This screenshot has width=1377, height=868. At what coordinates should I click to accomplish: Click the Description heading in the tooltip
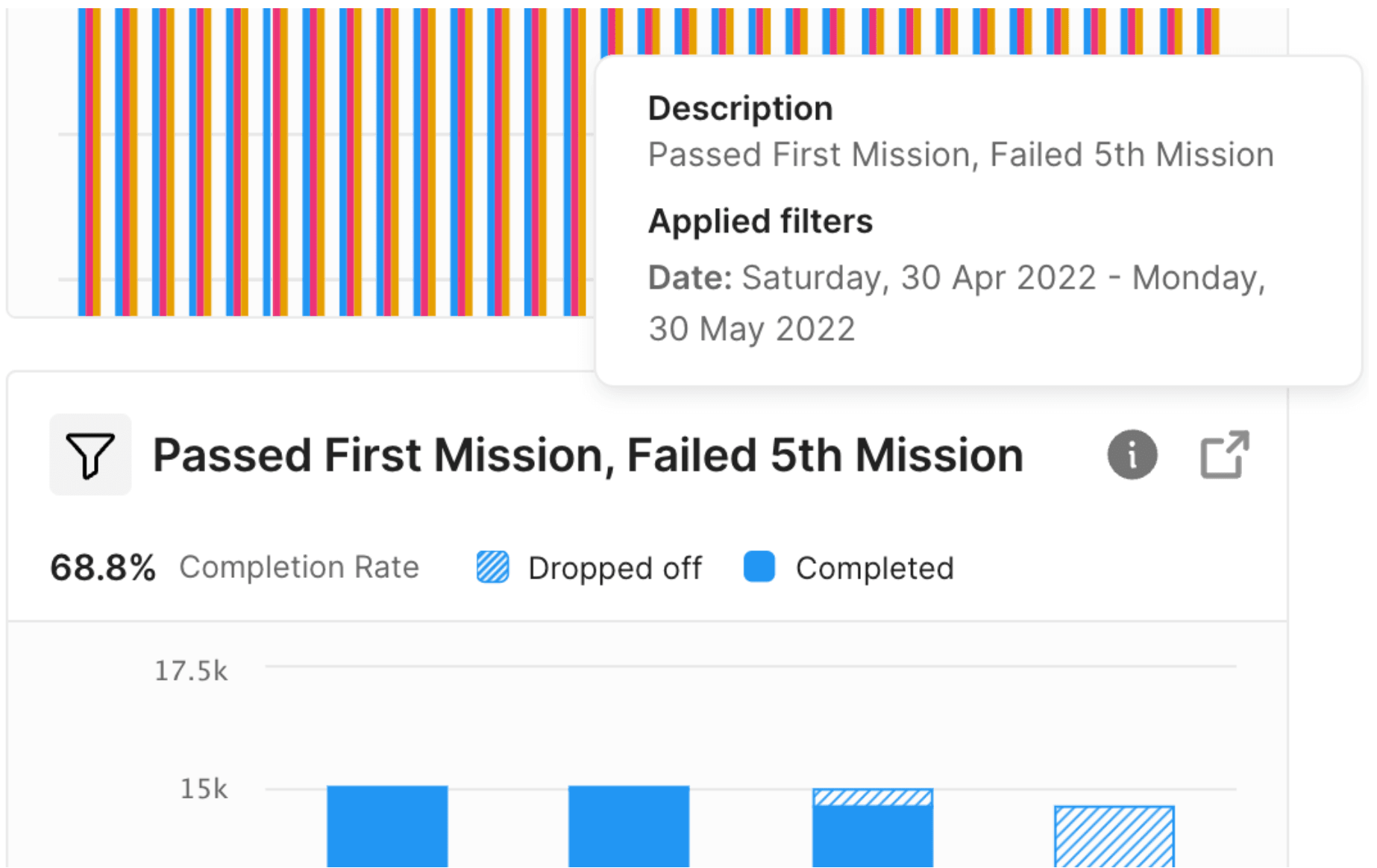click(740, 109)
